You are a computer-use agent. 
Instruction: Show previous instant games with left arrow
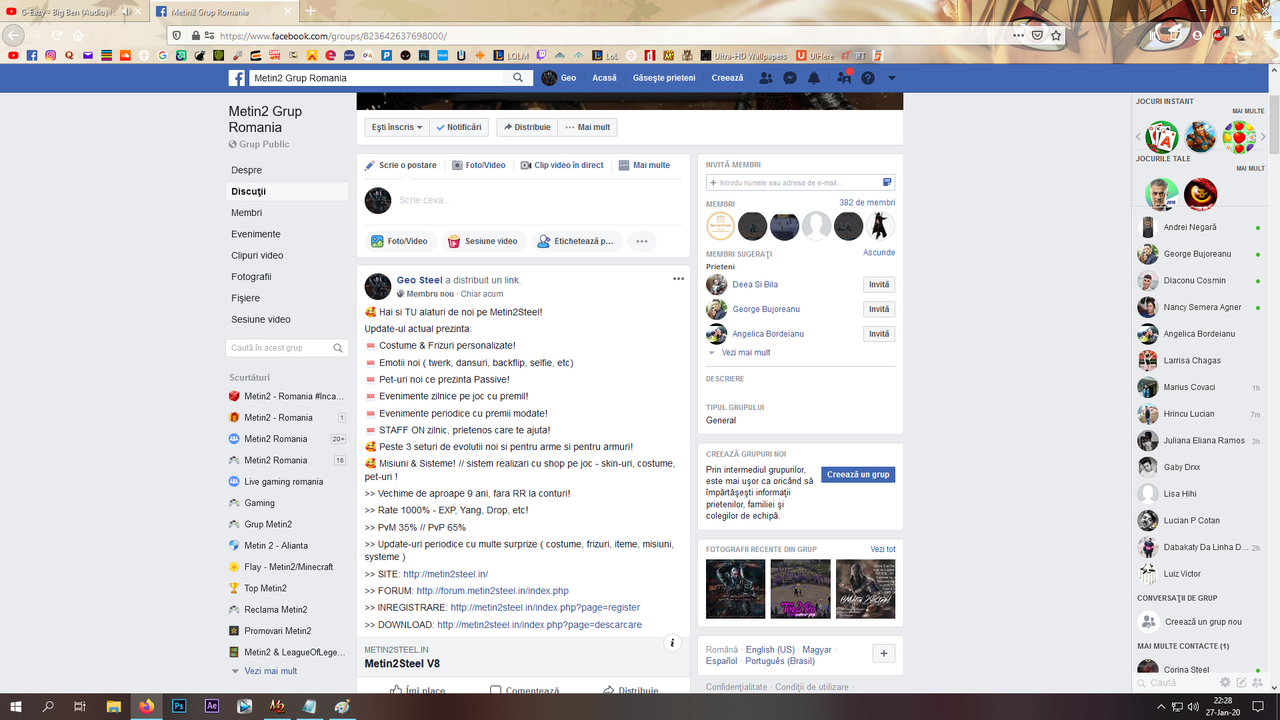1138,137
